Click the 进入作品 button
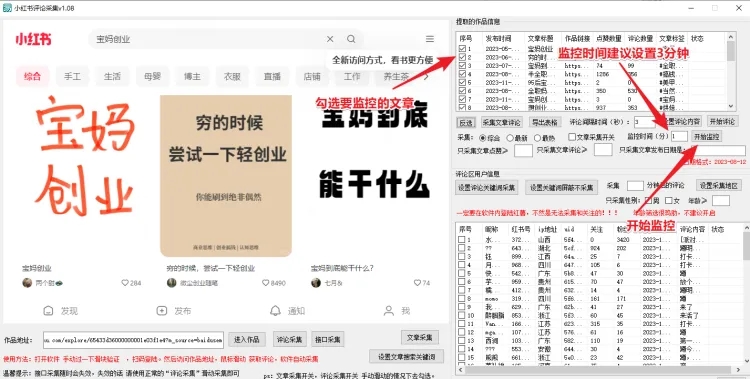This screenshot has width=750, height=379. 247,339
